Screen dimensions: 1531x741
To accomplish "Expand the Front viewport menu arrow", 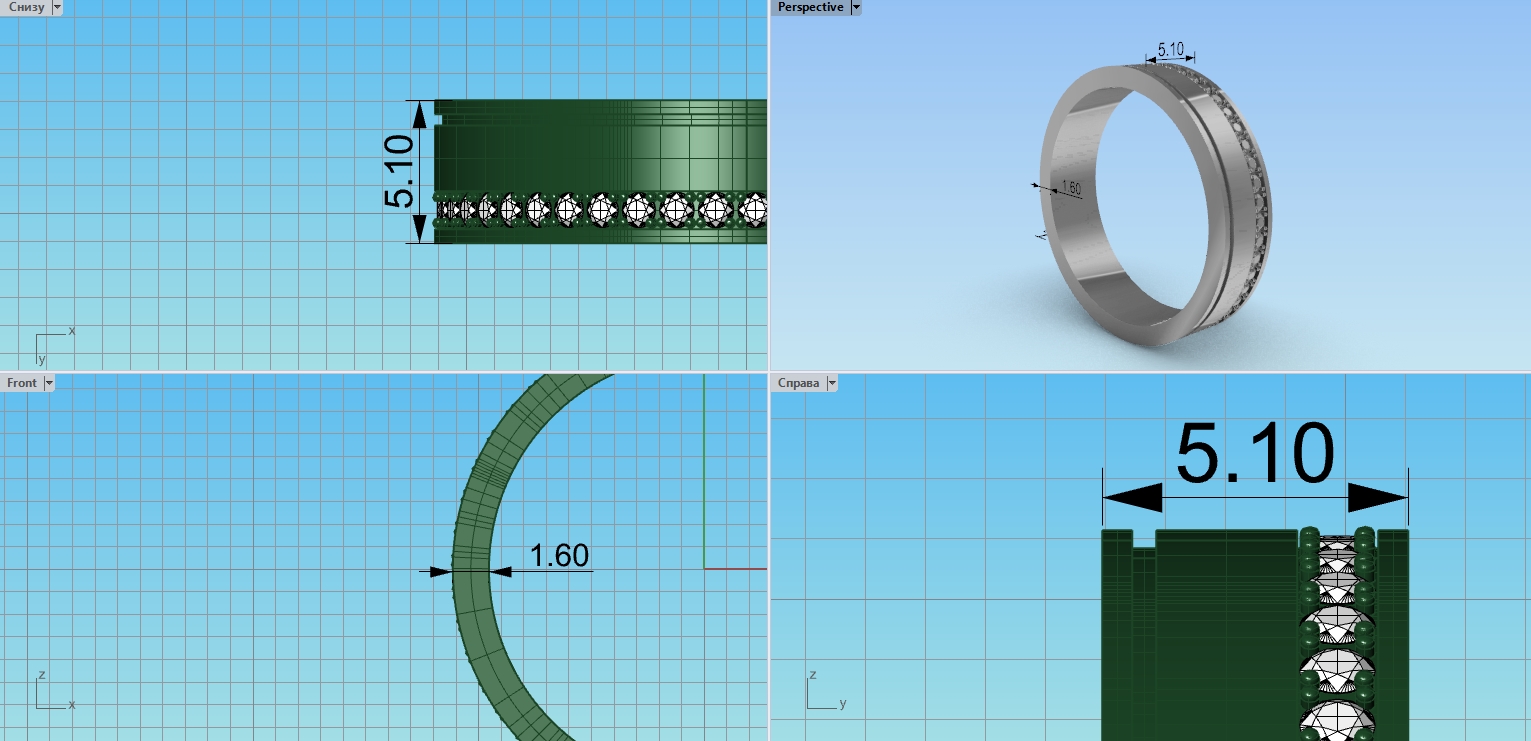I will (x=49, y=383).
